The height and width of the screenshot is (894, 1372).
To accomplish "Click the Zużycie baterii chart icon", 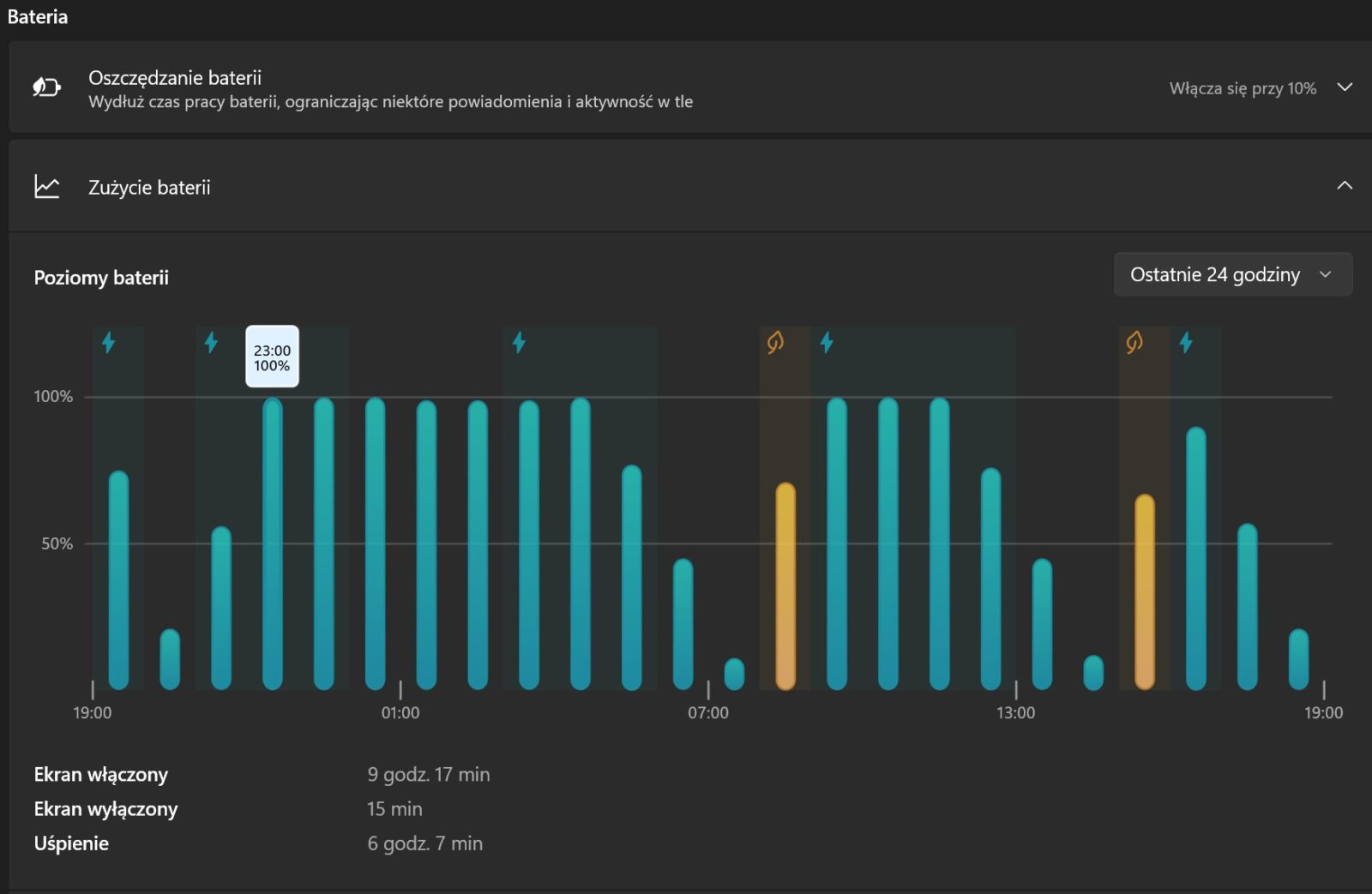I will coord(46,187).
